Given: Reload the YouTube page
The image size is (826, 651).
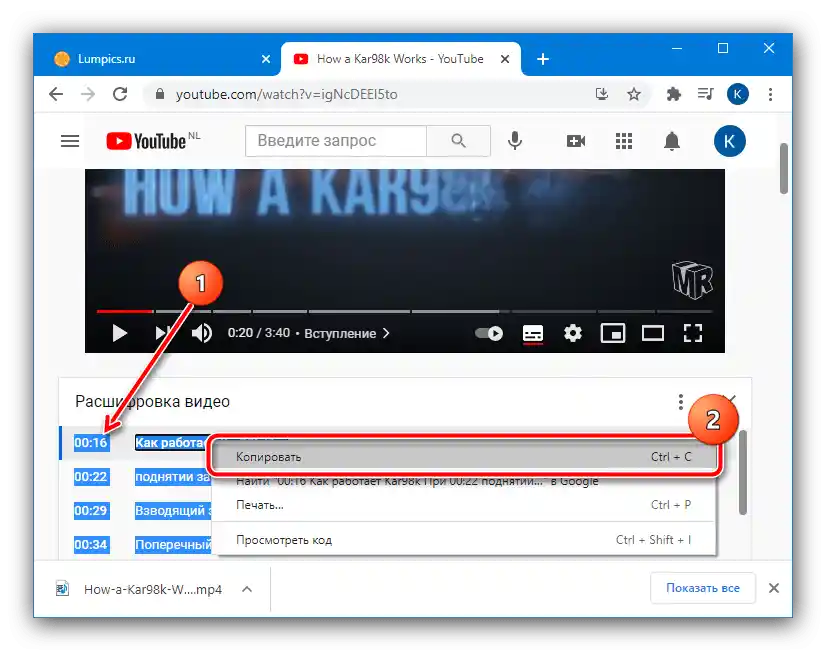Looking at the screenshot, I should tap(120, 94).
